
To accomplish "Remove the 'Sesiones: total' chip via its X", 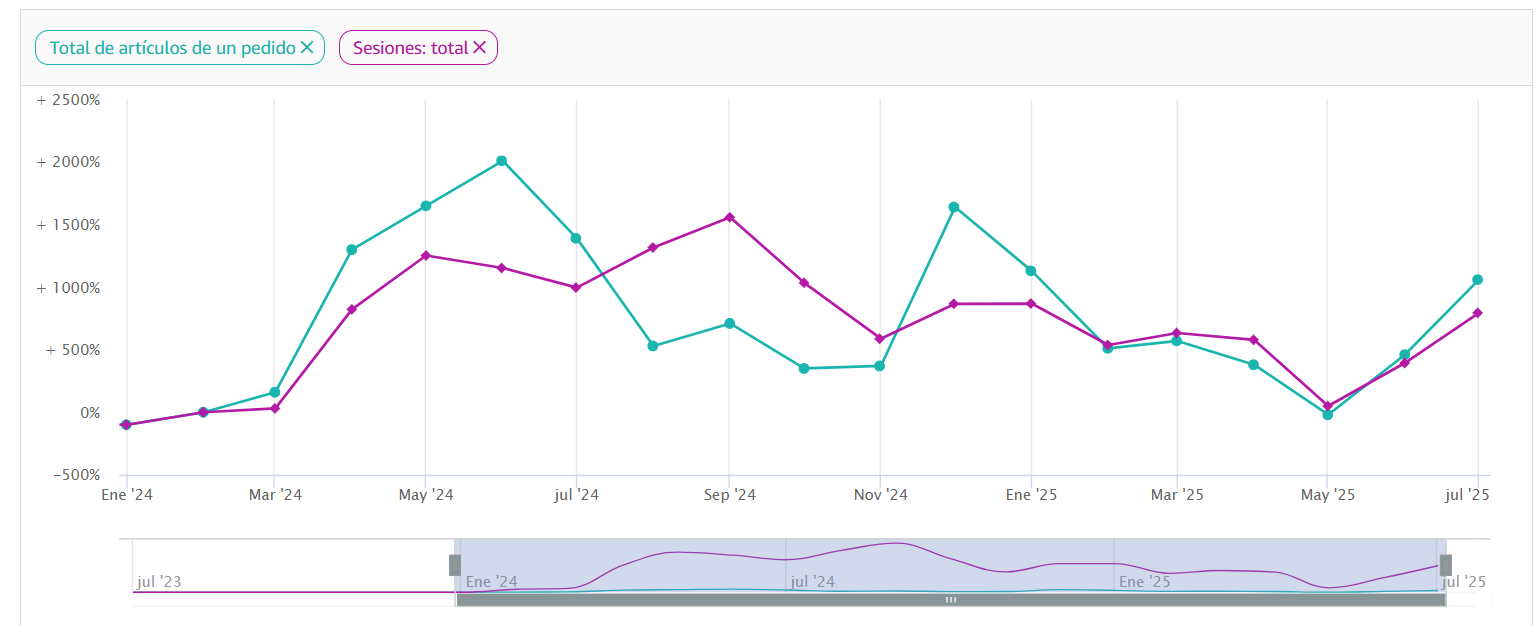I will point(479,47).
